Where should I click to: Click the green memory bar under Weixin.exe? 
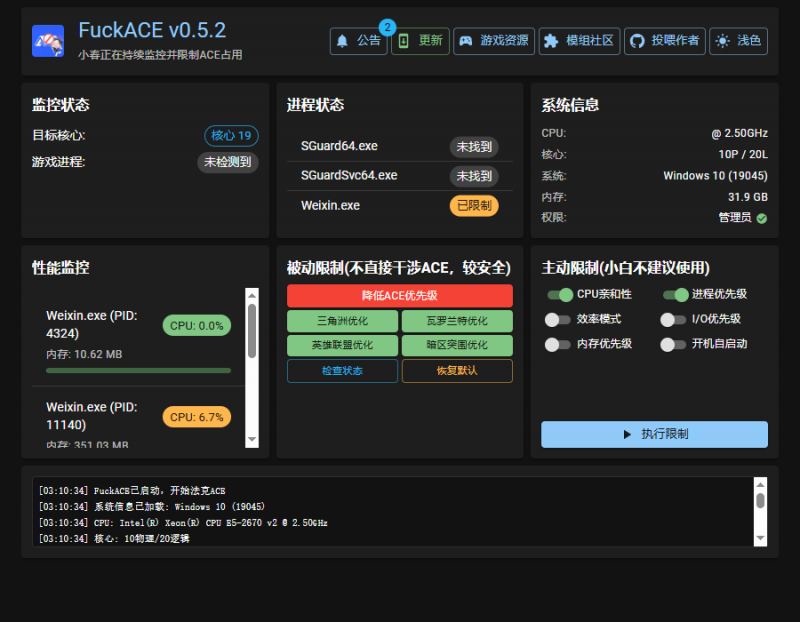pyautogui.click(x=140, y=372)
